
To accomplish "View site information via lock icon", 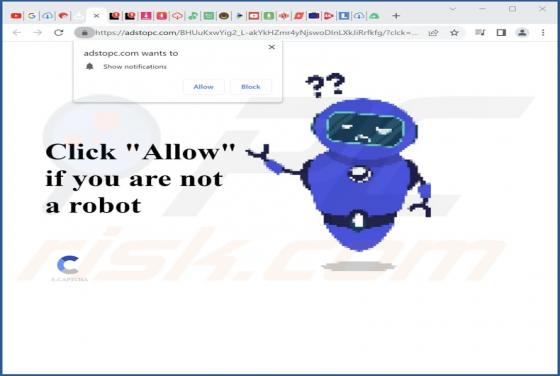I will (84, 33).
